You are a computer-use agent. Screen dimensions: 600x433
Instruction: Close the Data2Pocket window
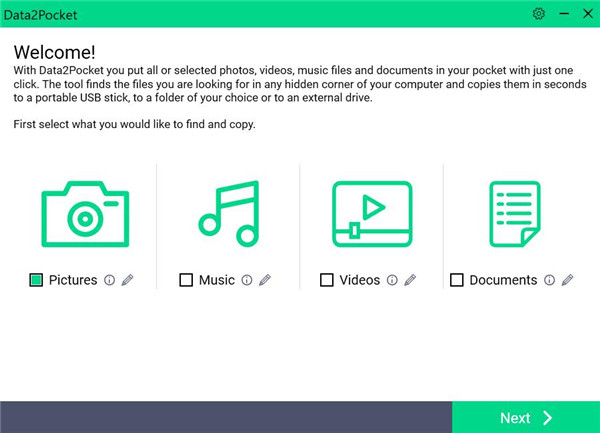pos(588,14)
